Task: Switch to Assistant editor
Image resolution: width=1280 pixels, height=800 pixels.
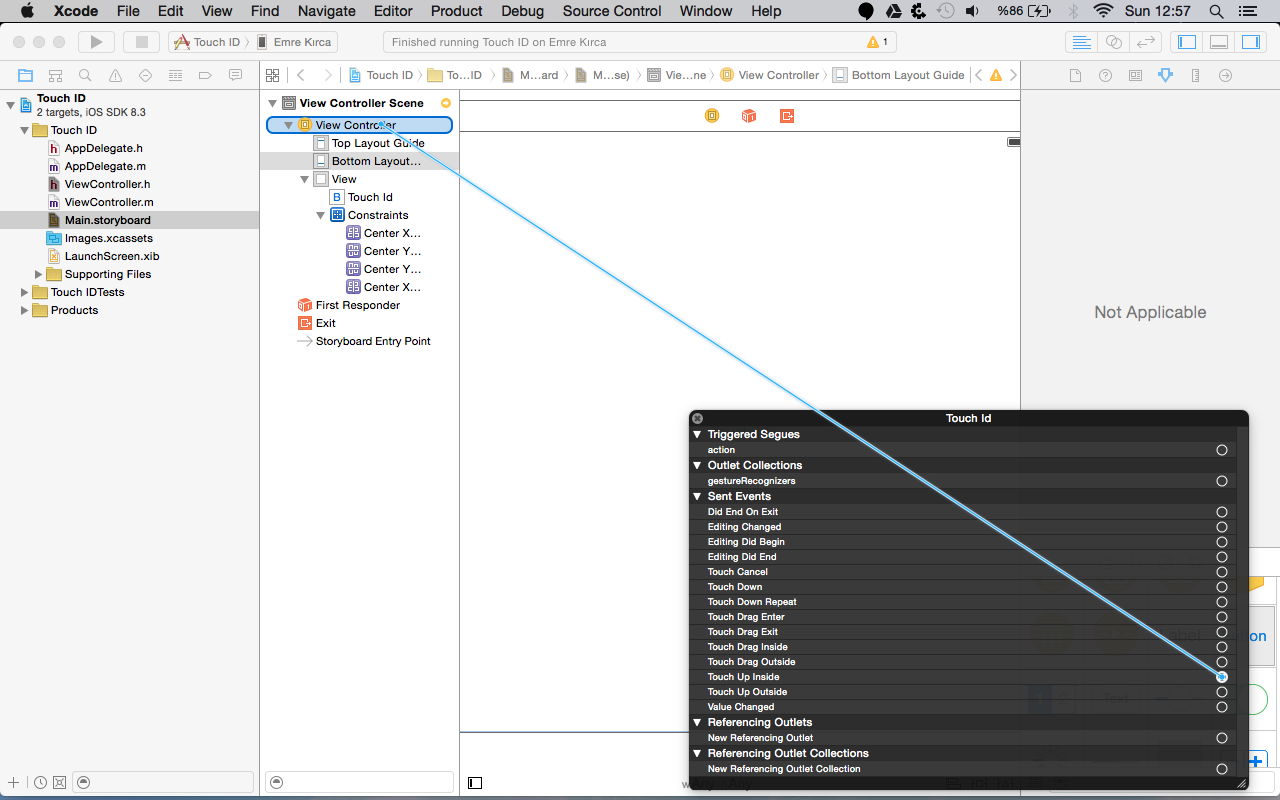Action: tap(1113, 42)
